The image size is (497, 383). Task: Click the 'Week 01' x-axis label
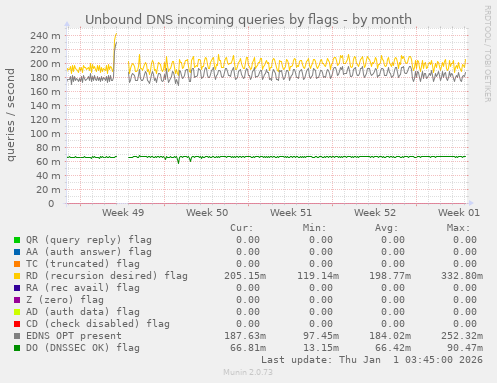point(459,213)
